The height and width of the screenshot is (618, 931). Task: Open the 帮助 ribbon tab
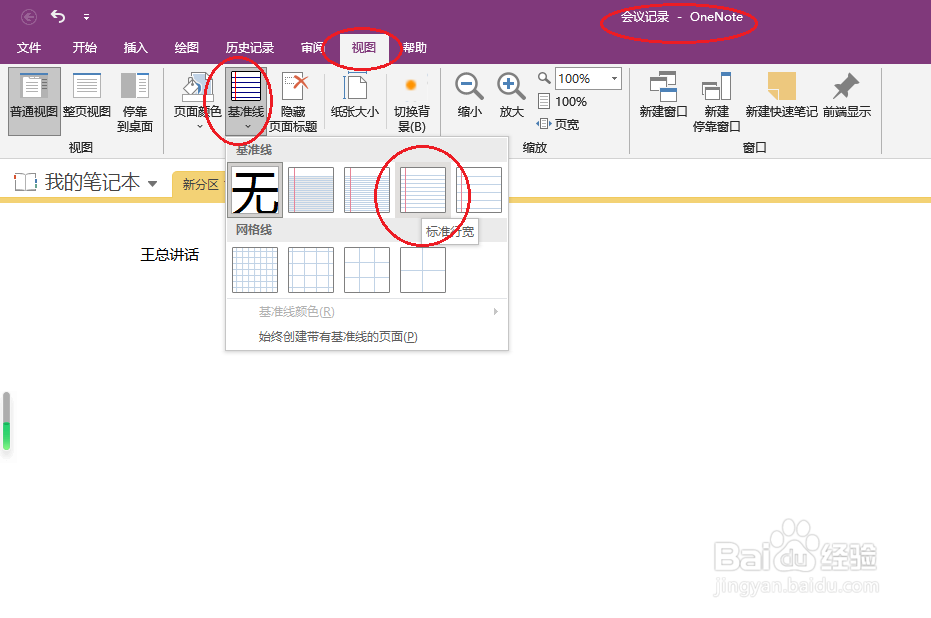(x=414, y=47)
